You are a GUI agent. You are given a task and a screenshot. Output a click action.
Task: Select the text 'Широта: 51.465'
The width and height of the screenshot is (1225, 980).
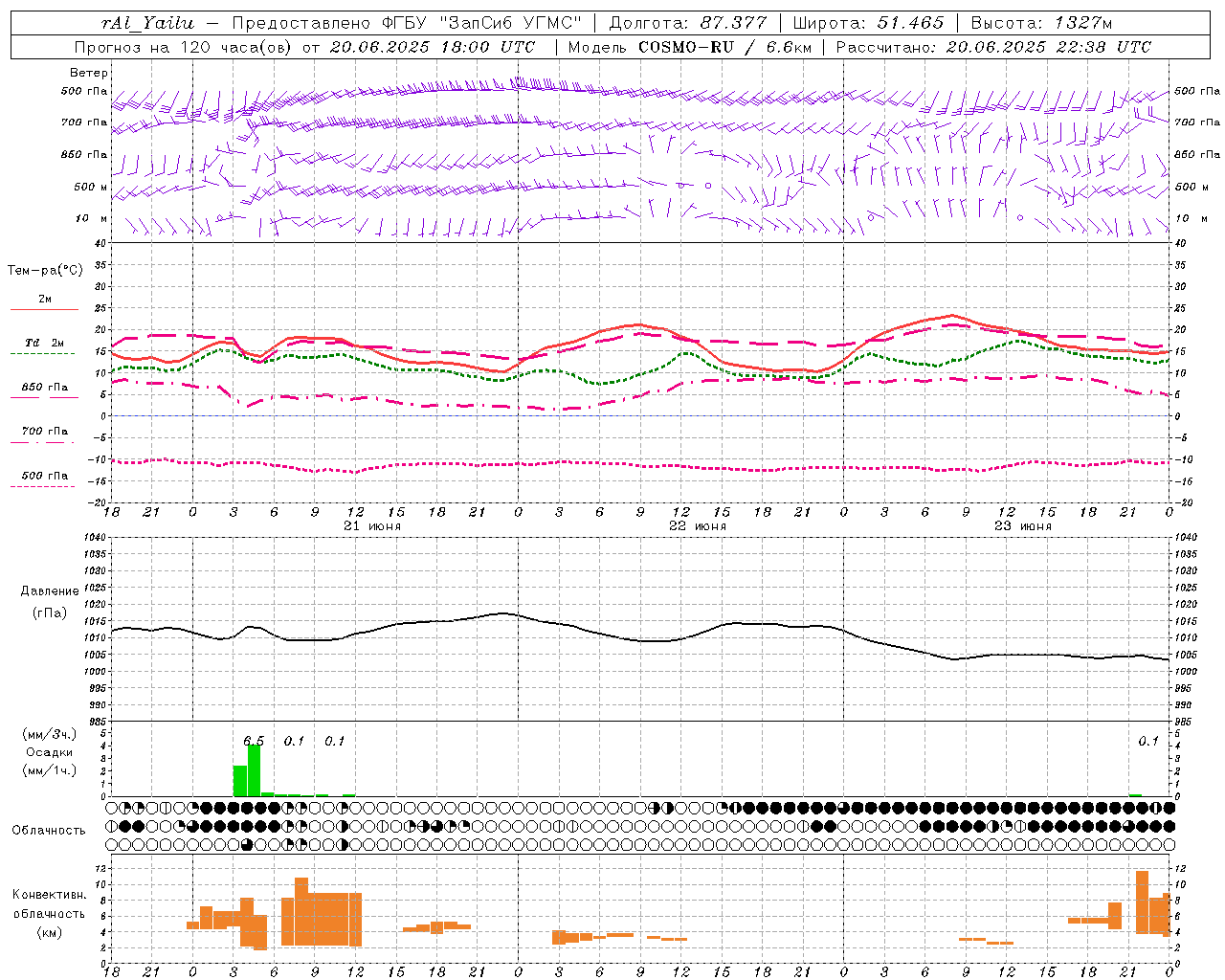(869, 23)
